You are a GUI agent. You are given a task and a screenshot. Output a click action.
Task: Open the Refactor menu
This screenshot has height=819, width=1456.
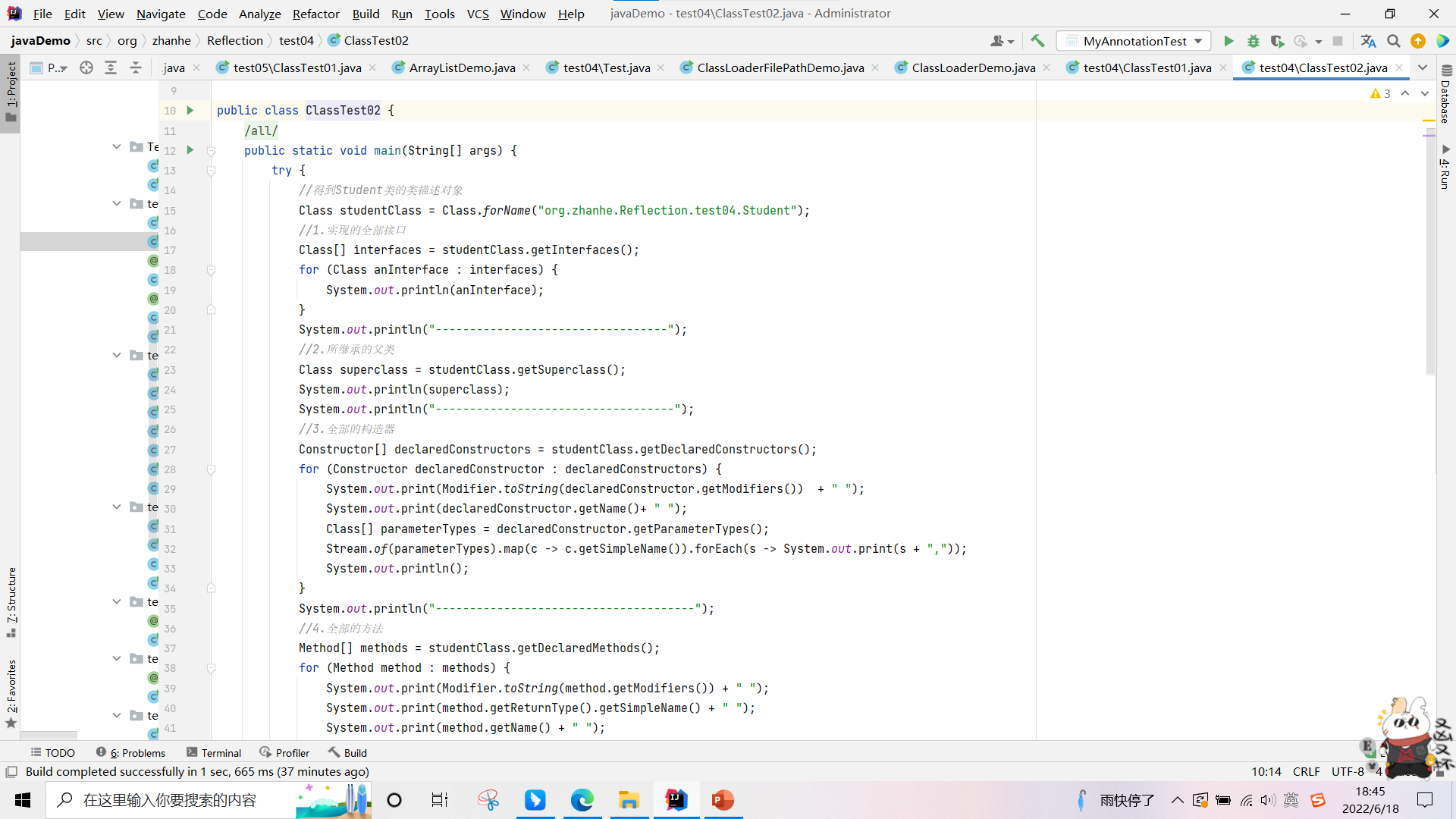point(315,14)
